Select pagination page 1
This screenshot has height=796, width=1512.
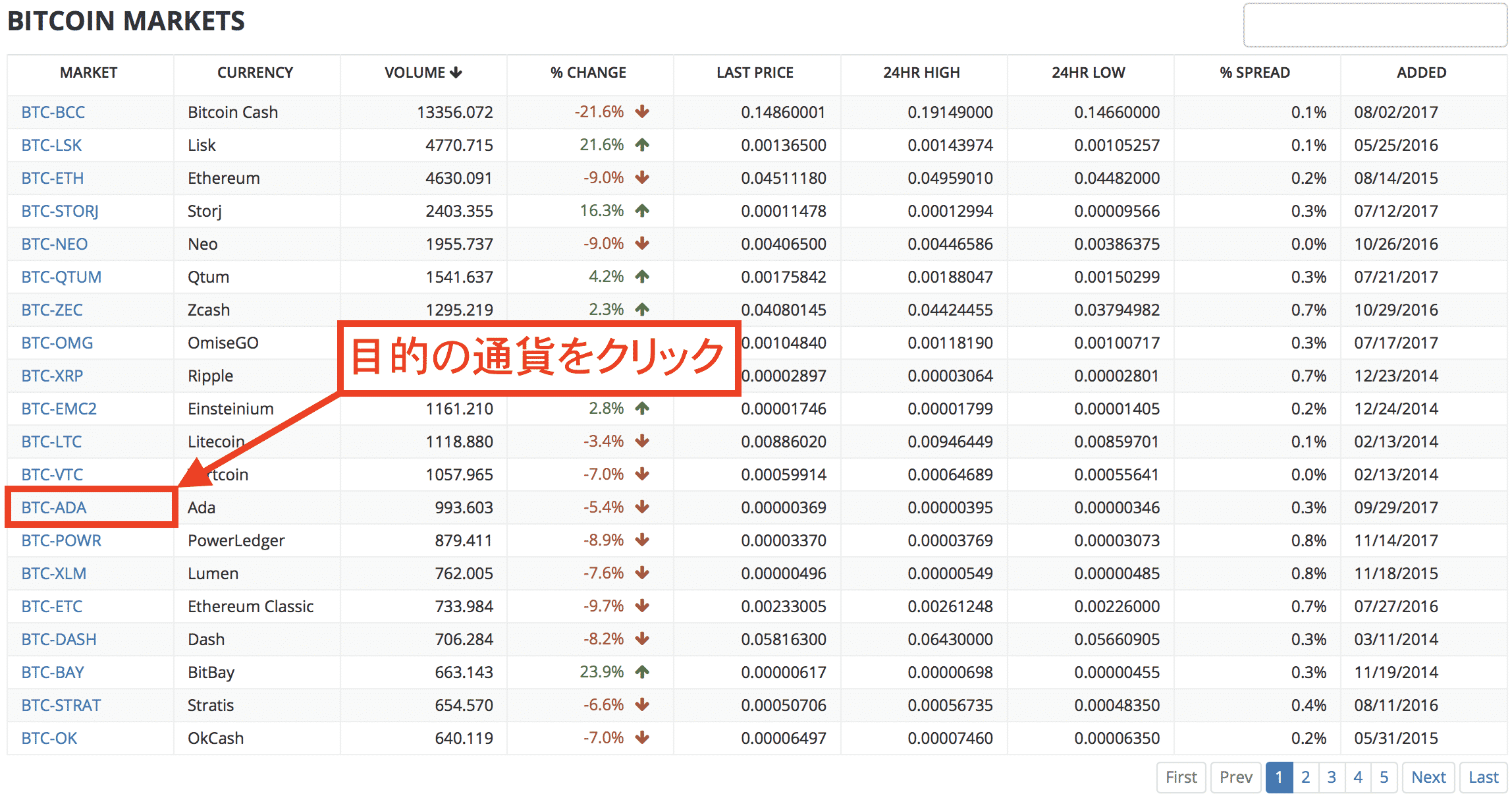coord(1279,778)
